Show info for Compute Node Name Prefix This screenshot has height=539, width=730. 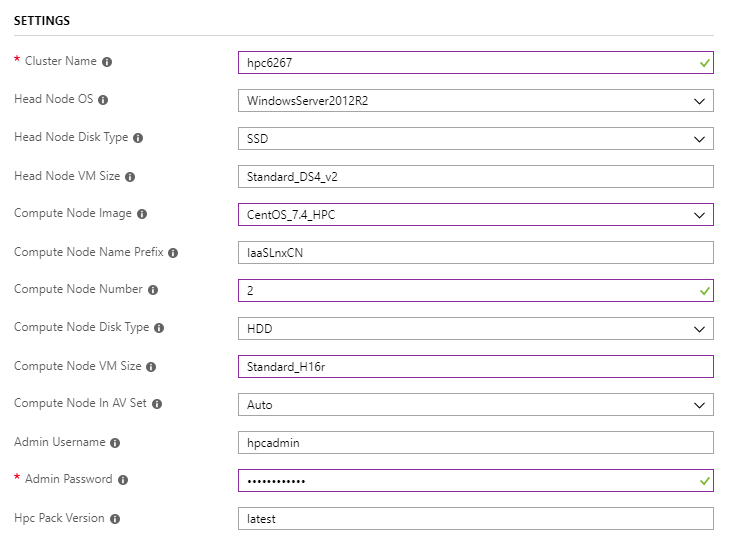[x=173, y=253]
